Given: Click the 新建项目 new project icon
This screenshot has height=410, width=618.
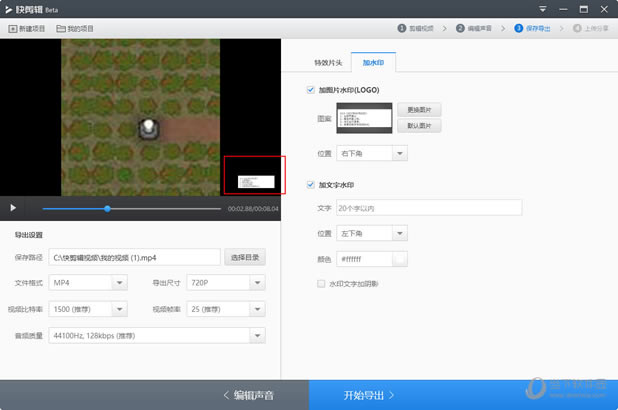Looking at the screenshot, I should 13,29.
